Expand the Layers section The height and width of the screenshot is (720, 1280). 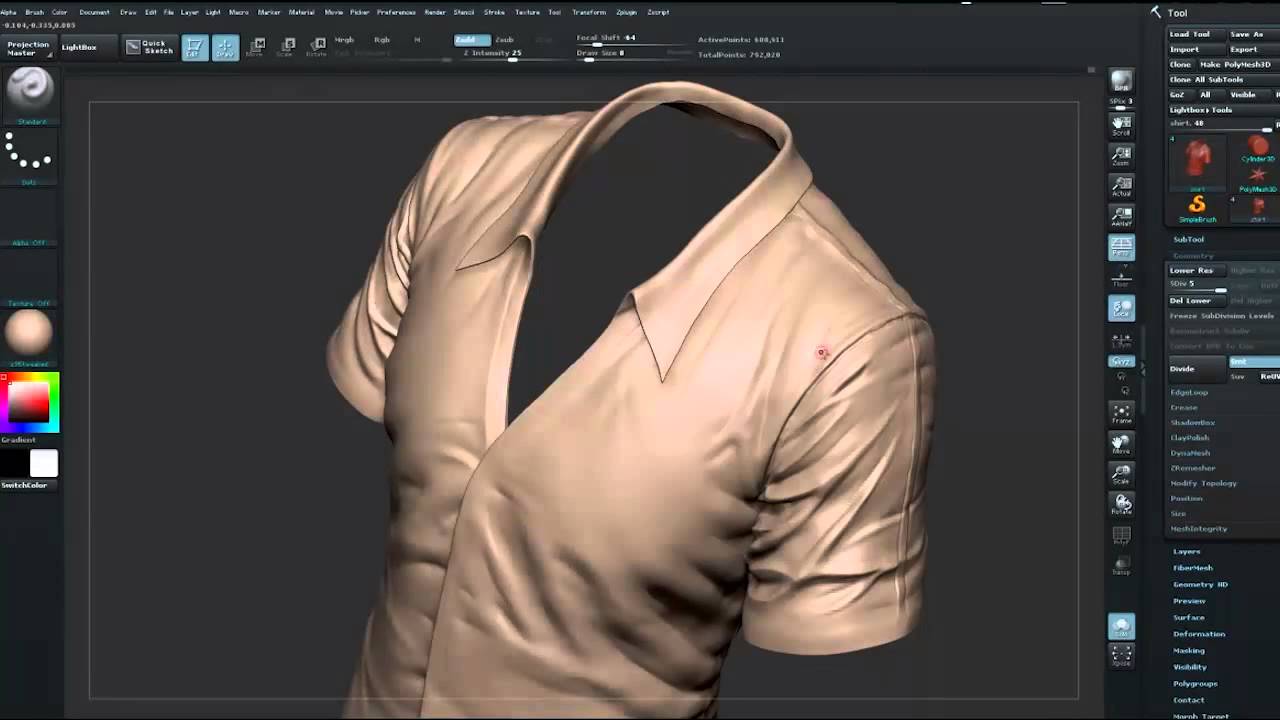1187,551
